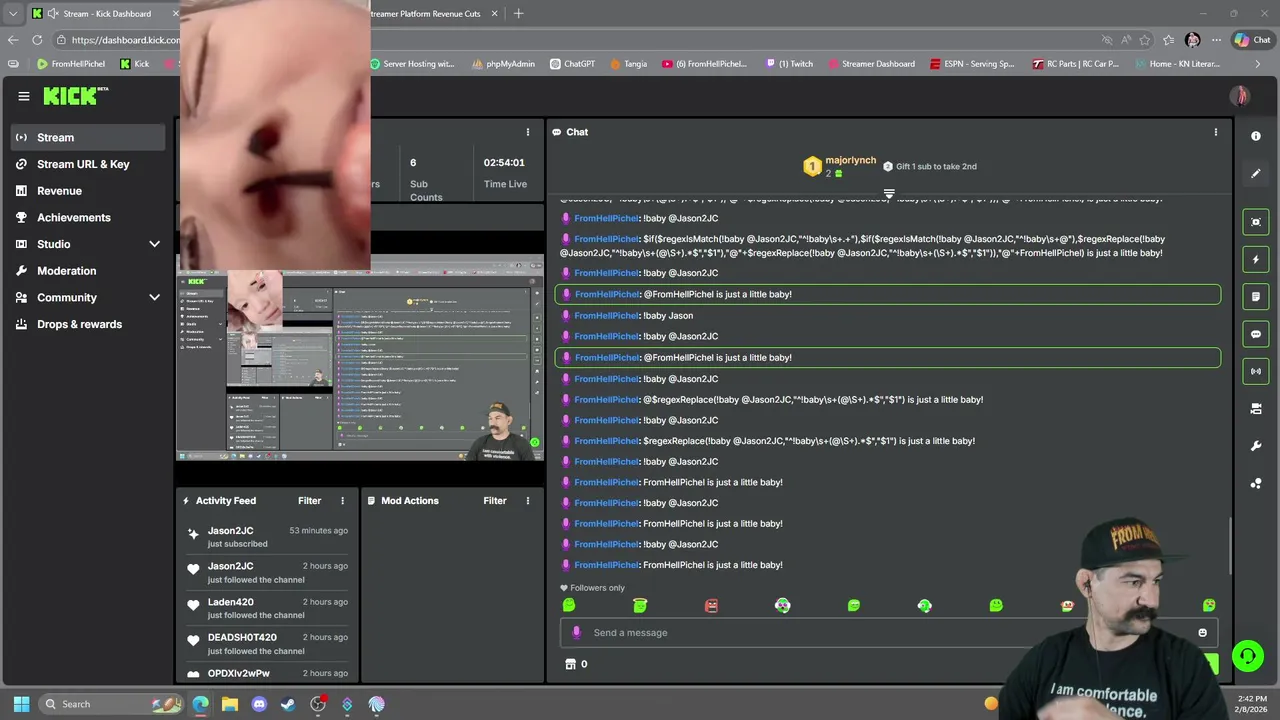Switch to Stream - Kick Dashboard browser tab
This screenshot has height=720, width=1280.
106,13
